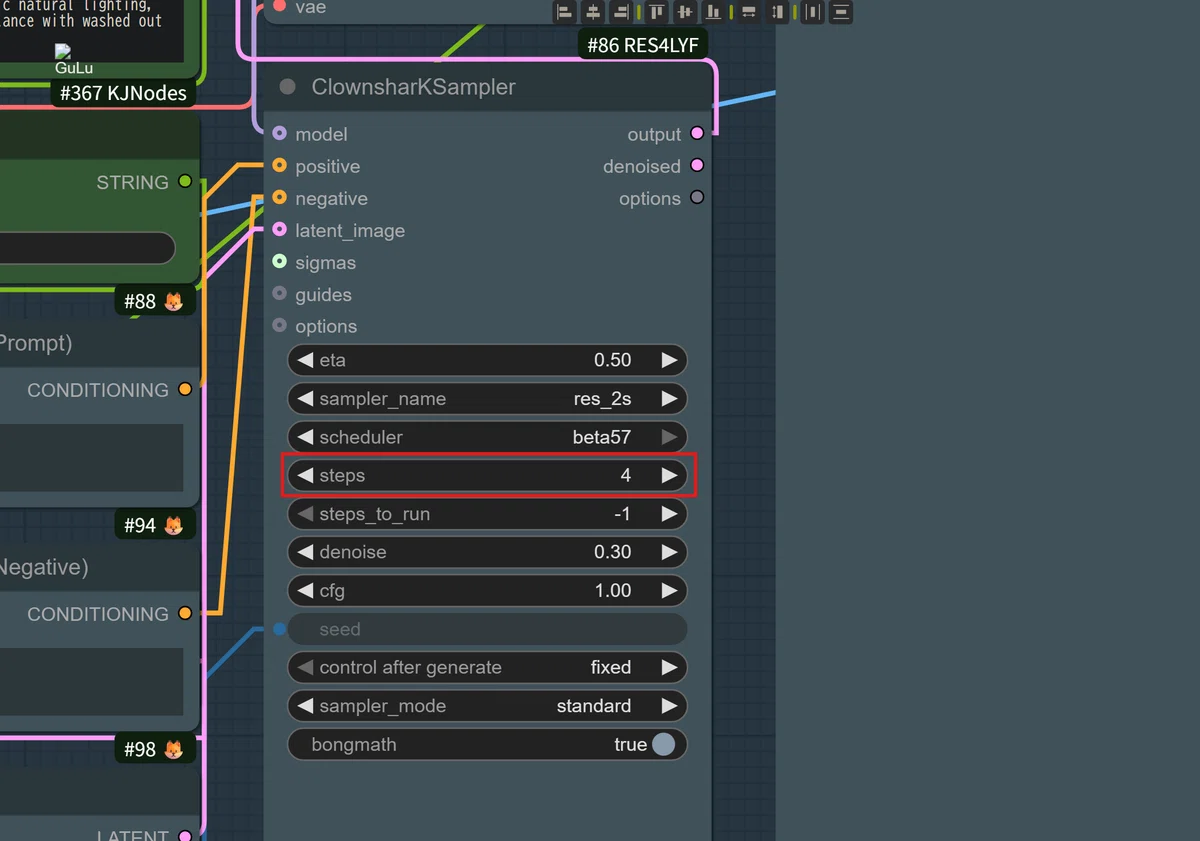
Task: Select next sampler_mode with right arrow
Action: 669,706
